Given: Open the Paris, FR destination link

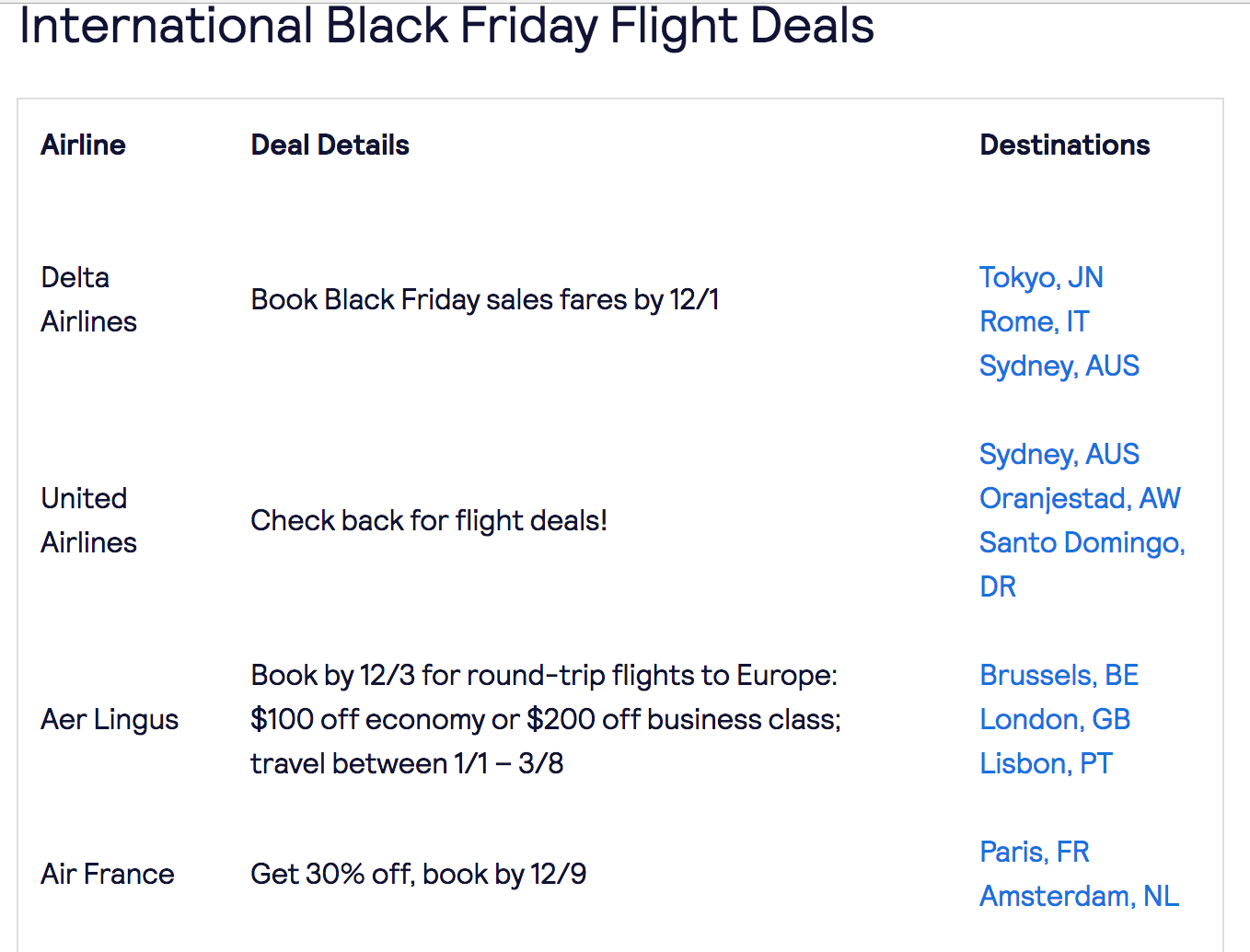Looking at the screenshot, I should tap(1034, 852).
